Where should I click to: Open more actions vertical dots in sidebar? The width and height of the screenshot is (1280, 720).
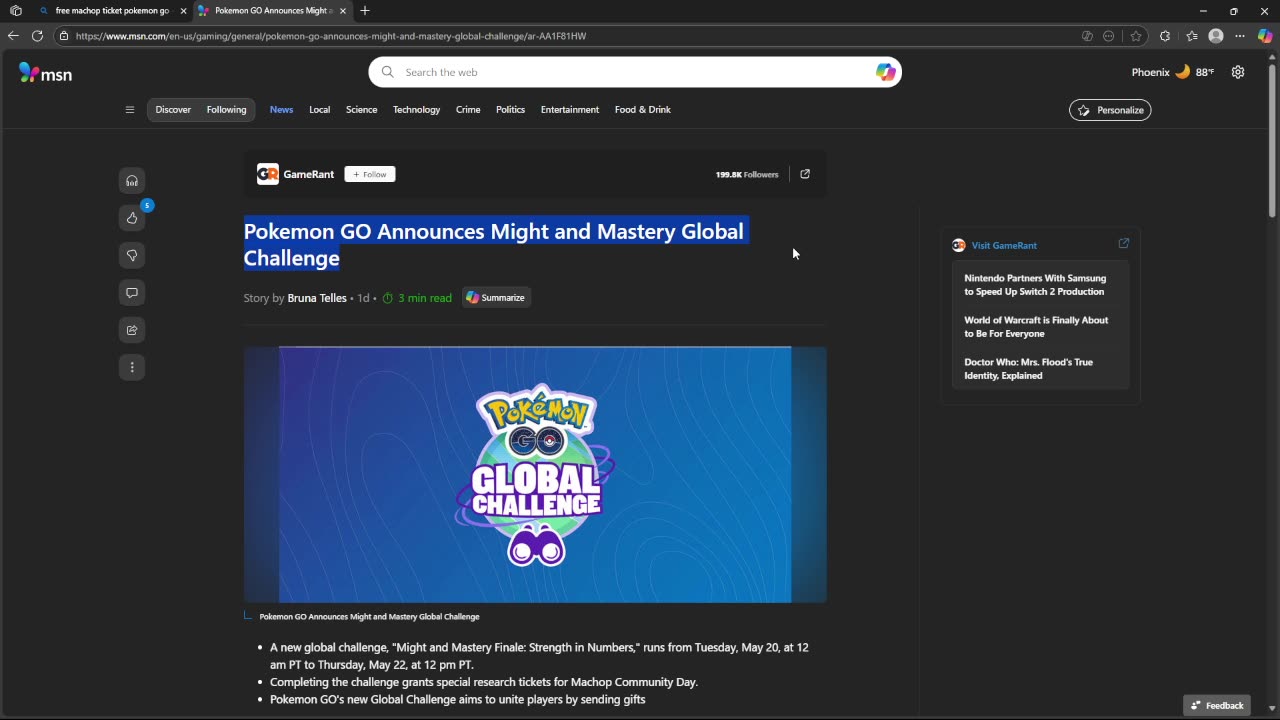click(x=132, y=368)
